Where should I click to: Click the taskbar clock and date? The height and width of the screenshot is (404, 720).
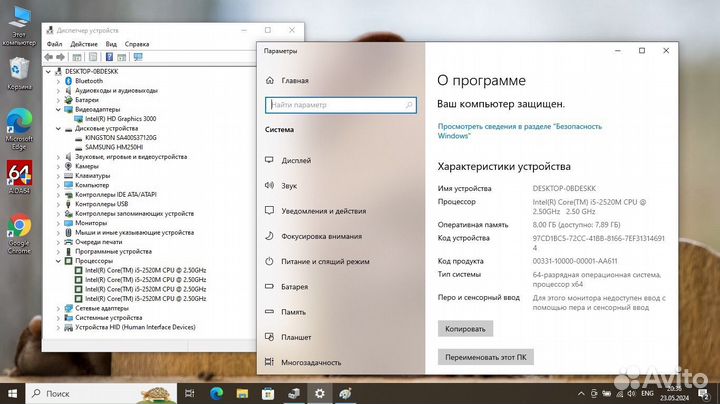coord(674,393)
